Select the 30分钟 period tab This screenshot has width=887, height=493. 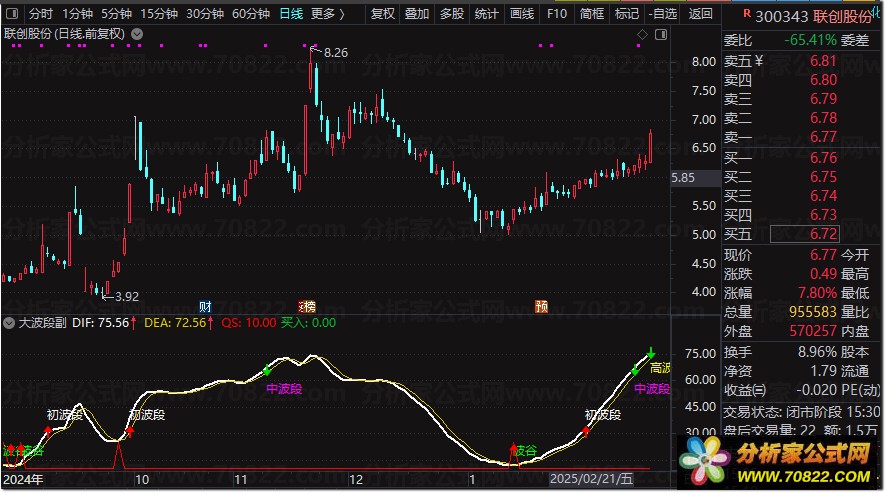coord(205,14)
